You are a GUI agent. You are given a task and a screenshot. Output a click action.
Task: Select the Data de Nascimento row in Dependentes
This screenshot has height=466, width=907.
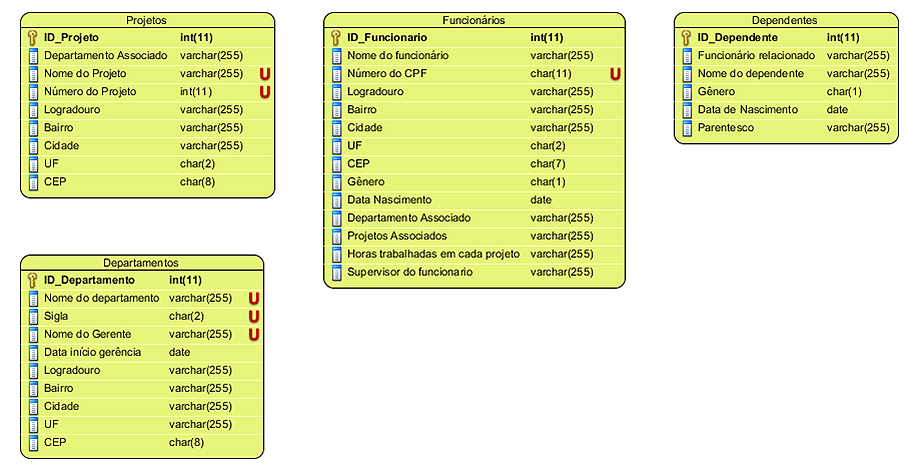tap(747, 110)
